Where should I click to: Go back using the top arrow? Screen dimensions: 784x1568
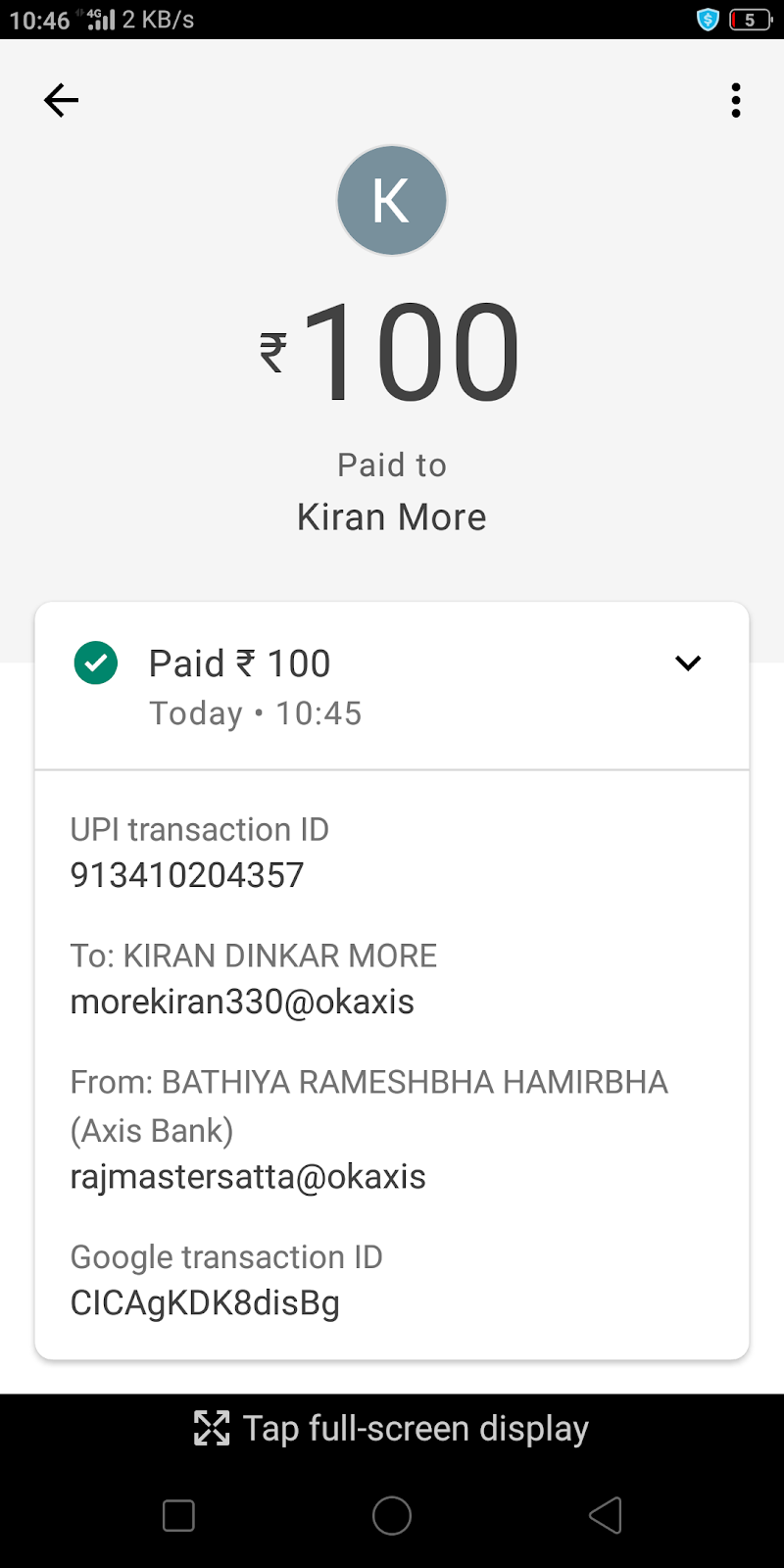point(61,100)
